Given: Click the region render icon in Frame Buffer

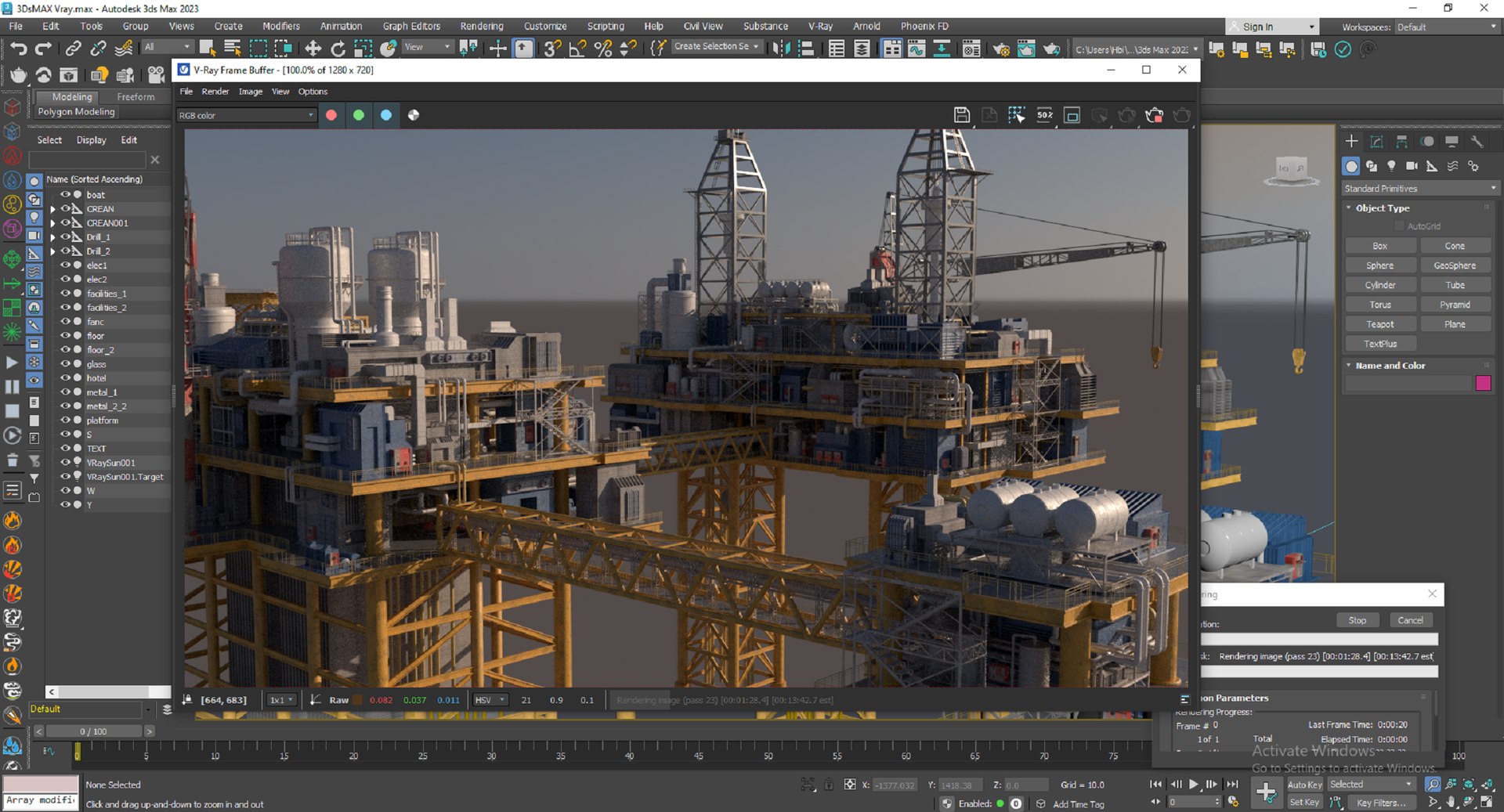Looking at the screenshot, I should click(1017, 115).
